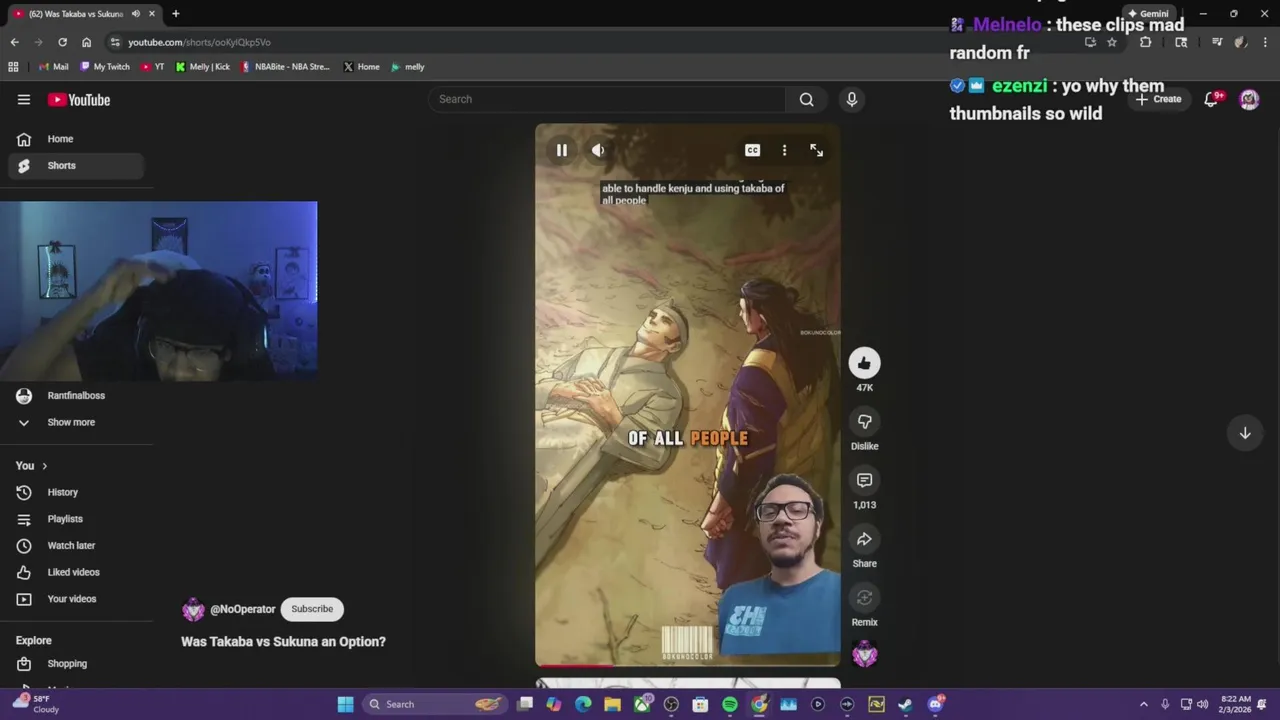Open the comments with 1,013 comments

click(865, 481)
